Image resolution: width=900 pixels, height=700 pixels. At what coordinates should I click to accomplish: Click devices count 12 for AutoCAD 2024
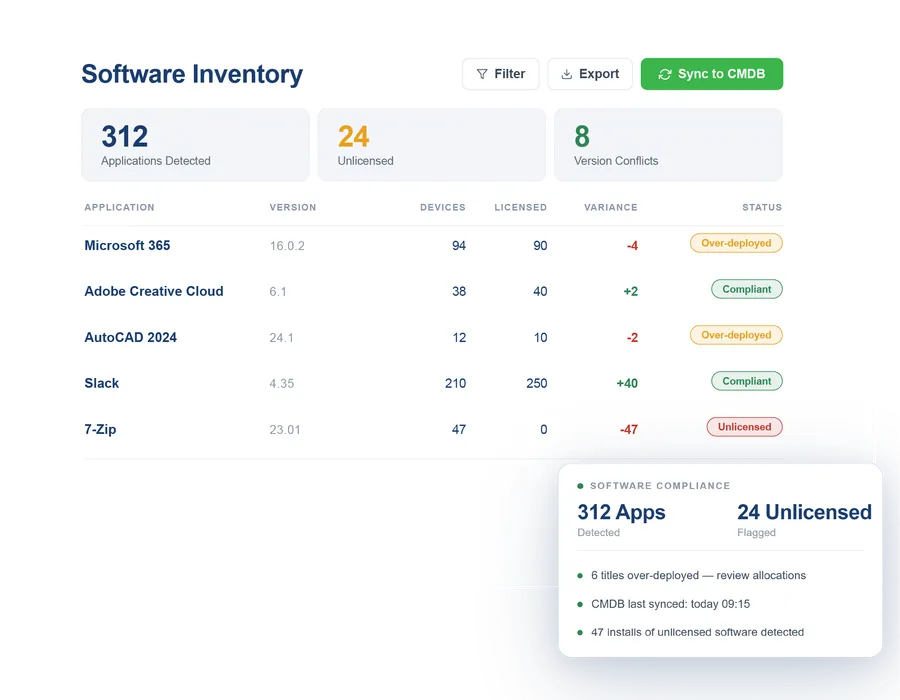pyautogui.click(x=459, y=337)
